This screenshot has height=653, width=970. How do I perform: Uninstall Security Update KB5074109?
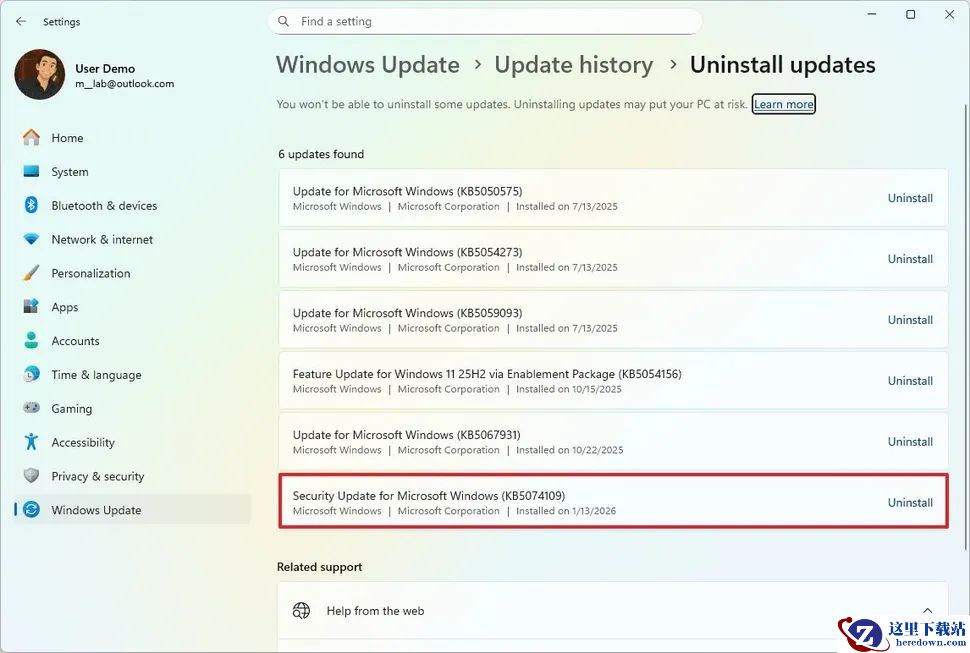point(910,503)
